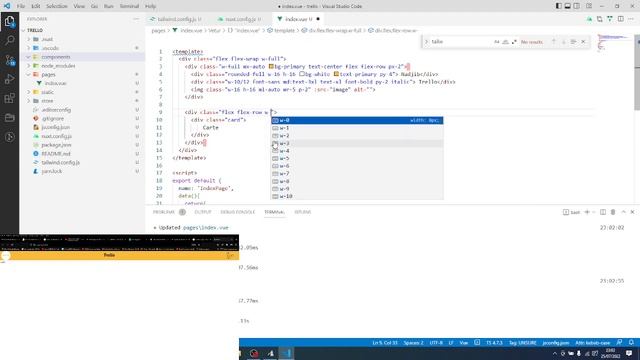Screen dimensions: 640x360
Task: Click the Vetur icon in editor toolbar
Action: [x=610, y=19]
